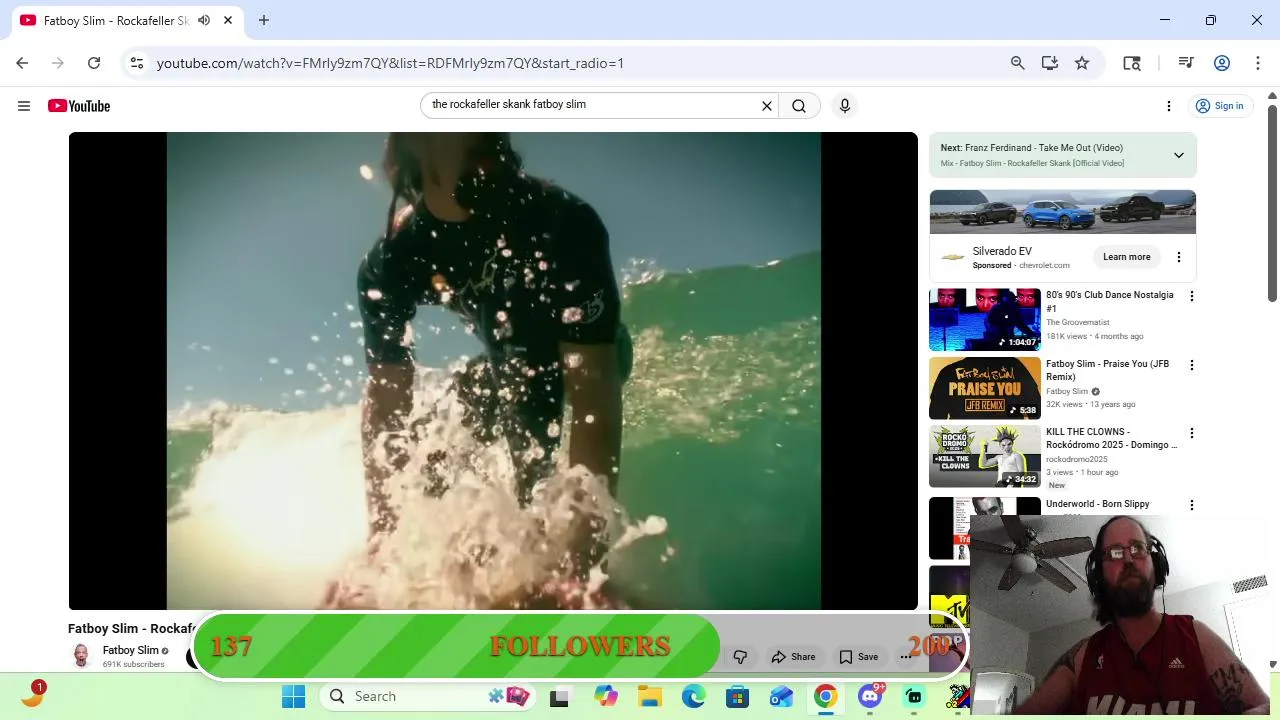
Task: Close the Fatboy Slim browser tab
Action: [228, 20]
